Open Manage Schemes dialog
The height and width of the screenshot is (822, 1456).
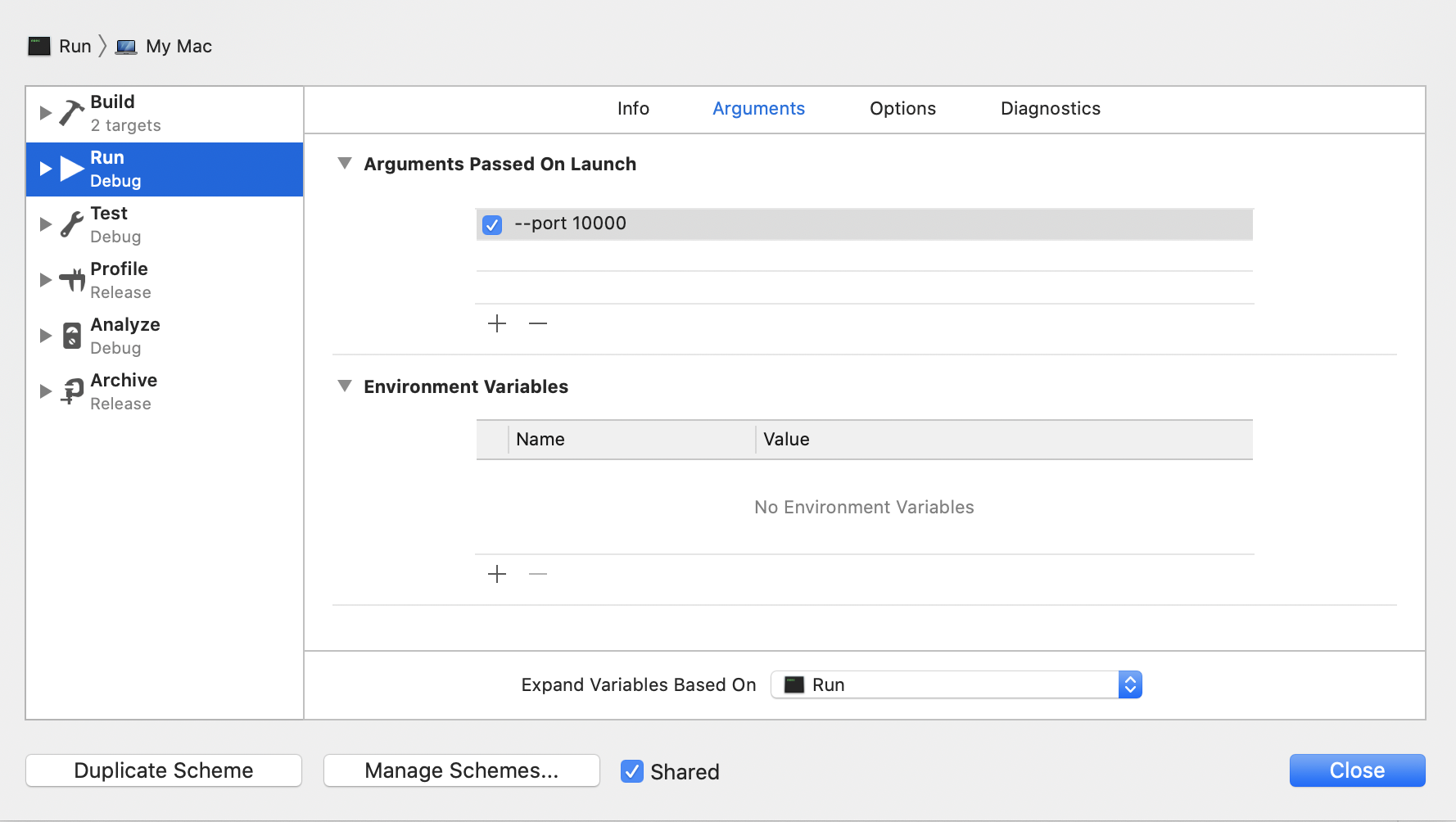(461, 770)
